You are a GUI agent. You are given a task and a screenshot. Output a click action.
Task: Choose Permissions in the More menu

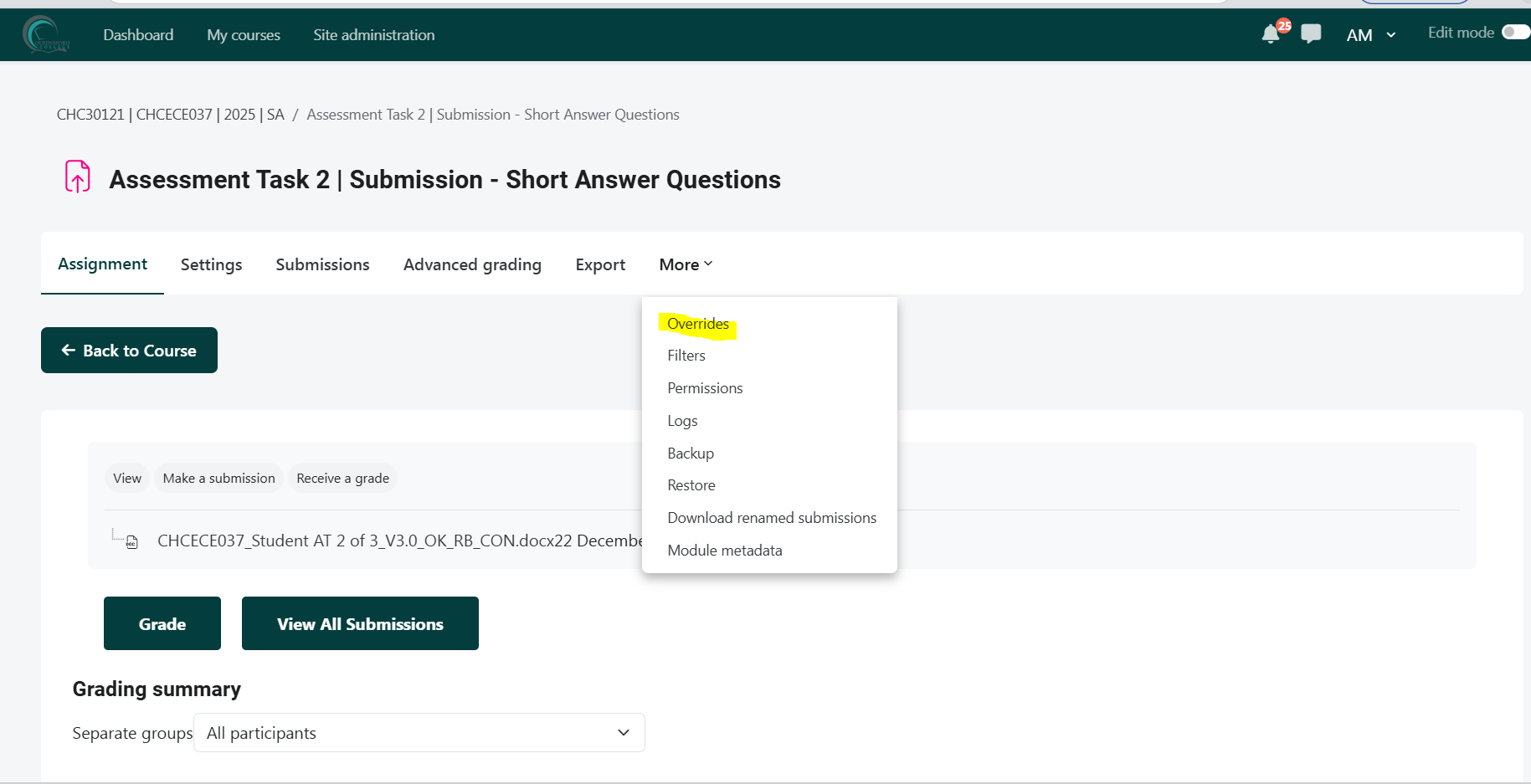click(x=705, y=388)
